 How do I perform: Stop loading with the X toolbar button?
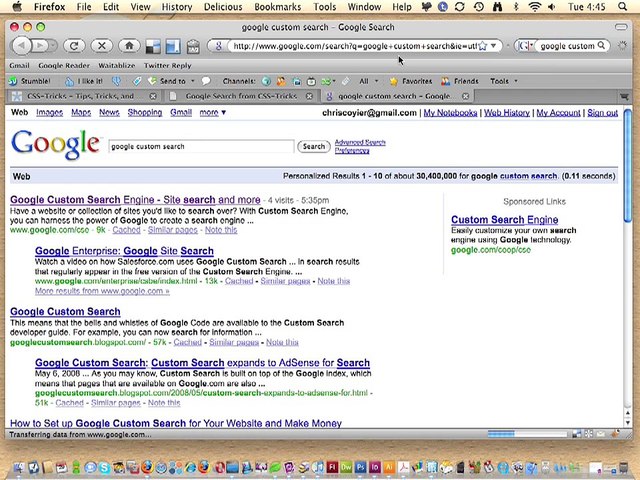(x=102, y=46)
